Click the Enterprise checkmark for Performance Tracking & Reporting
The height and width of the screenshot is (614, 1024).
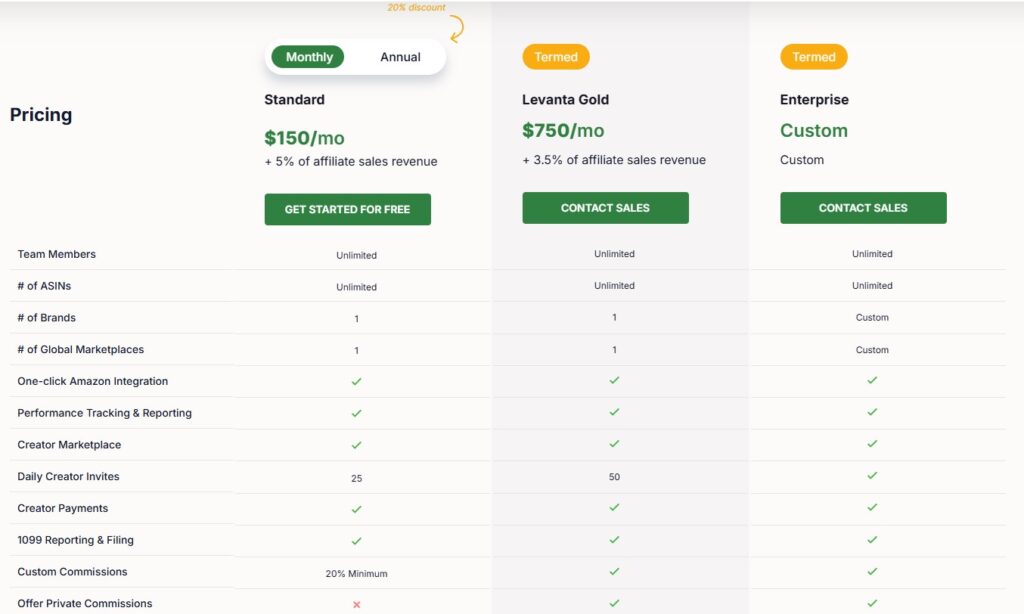click(872, 412)
